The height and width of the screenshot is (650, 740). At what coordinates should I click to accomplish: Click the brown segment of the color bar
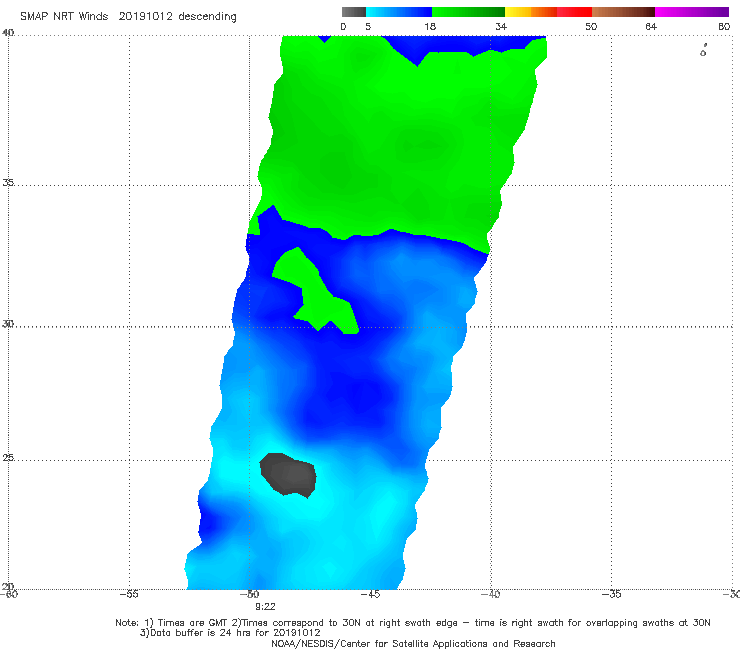(x=623, y=12)
